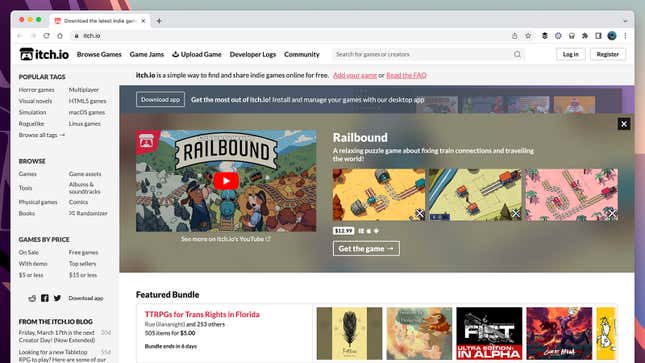The width and height of the screenshot is (645, 363).
Task: Open the Randomizer link
Action: tap(88, 213)
